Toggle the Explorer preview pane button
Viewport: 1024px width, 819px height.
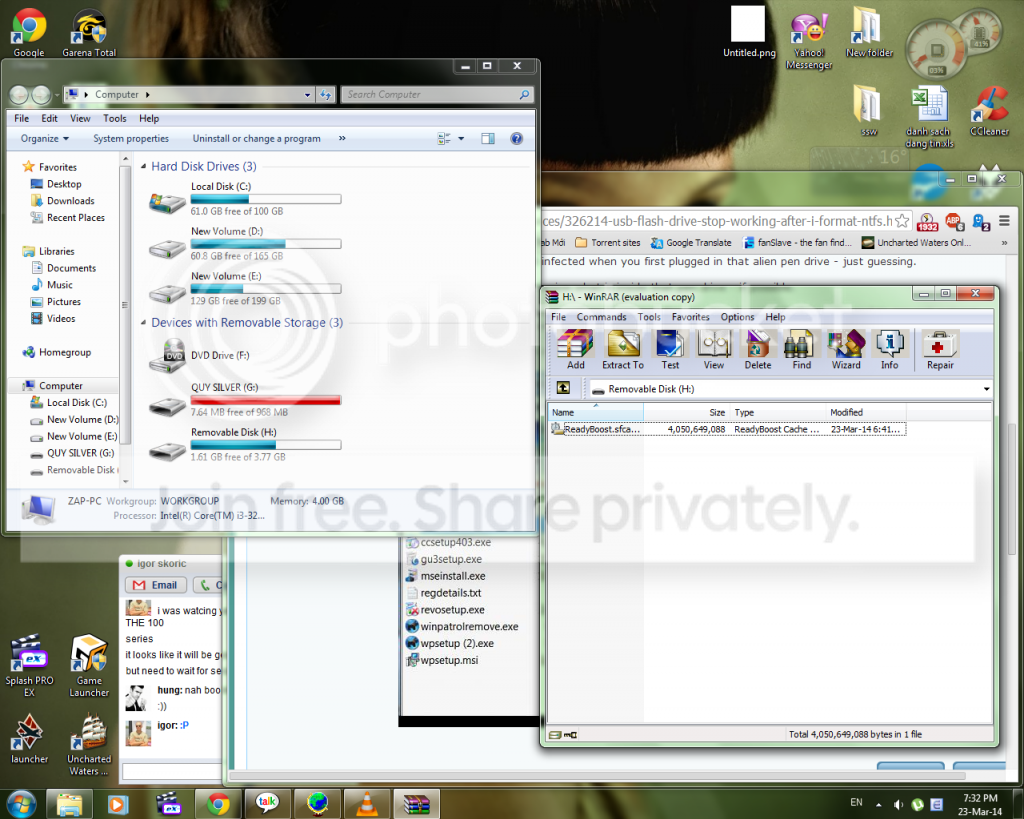point(488,138)
